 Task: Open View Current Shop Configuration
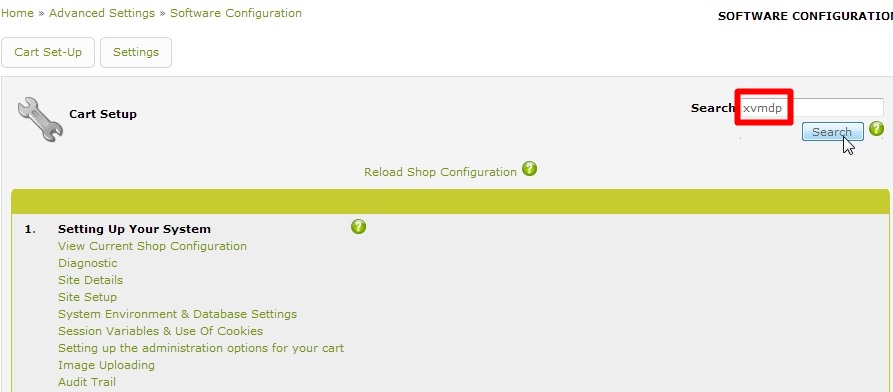(x=153, y=246)
